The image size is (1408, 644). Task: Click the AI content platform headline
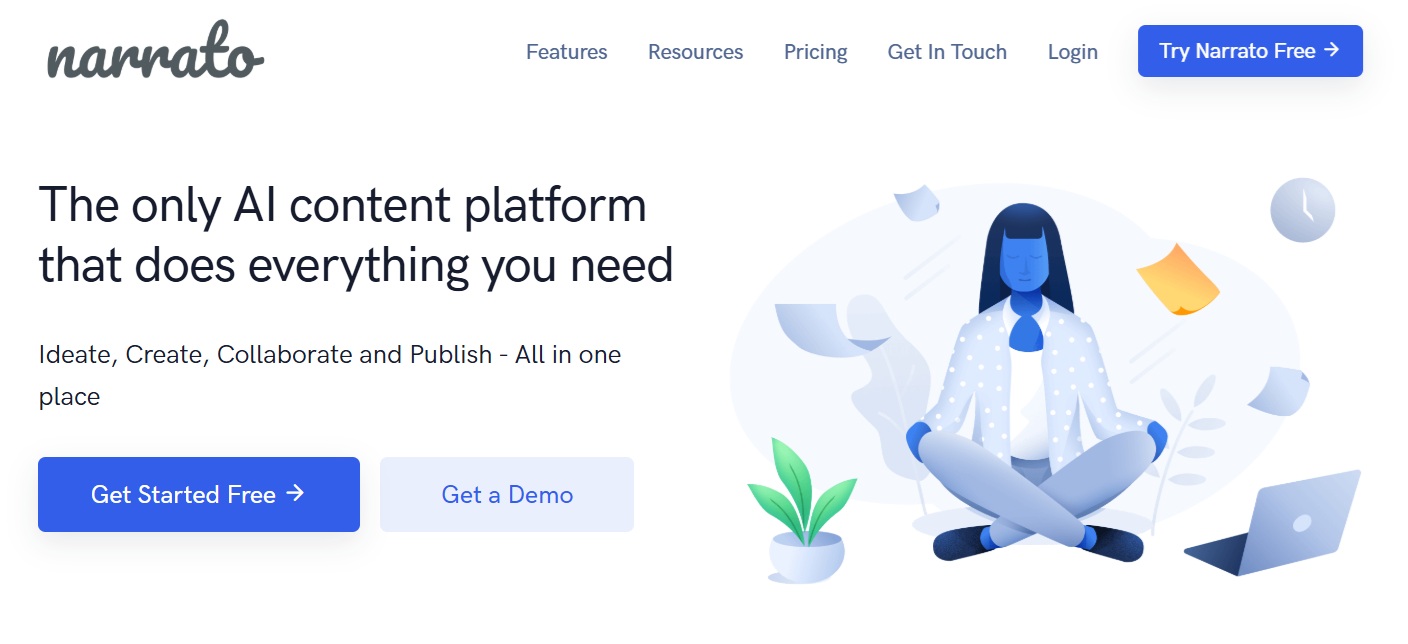click(x=356, y=235)
